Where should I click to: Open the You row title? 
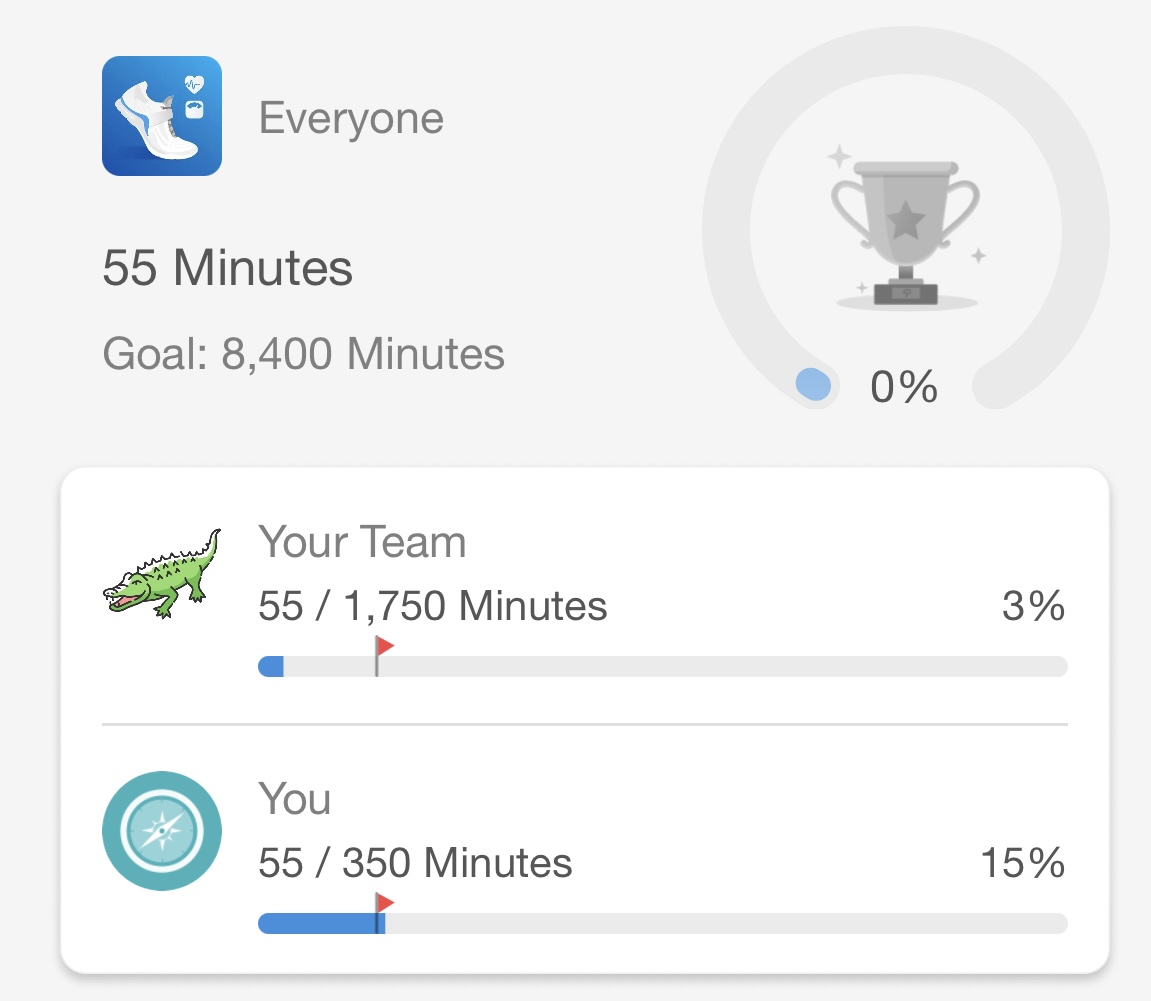(294, 798)
